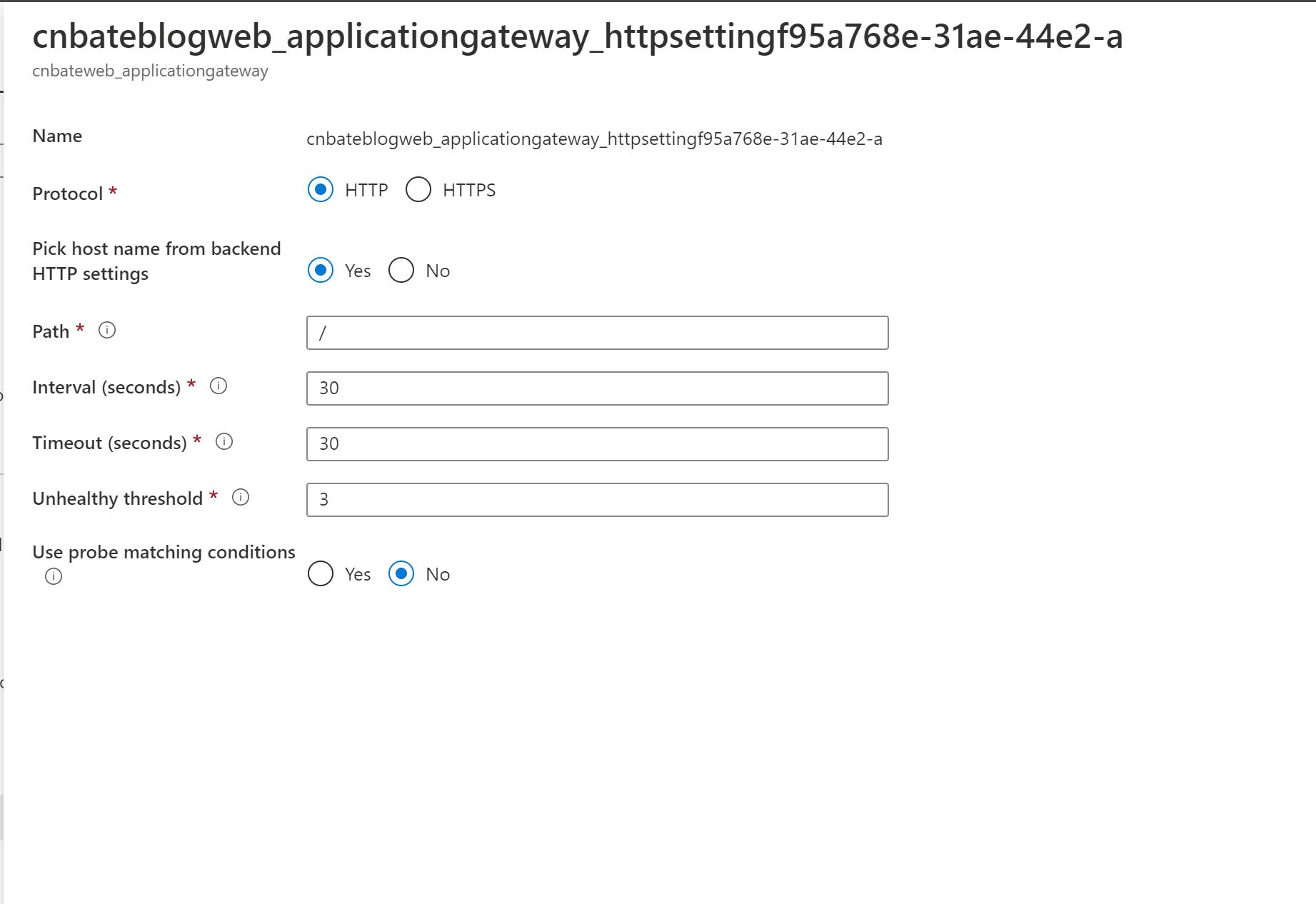Click the Timeout seconds input showing 30

pos(597,443)
